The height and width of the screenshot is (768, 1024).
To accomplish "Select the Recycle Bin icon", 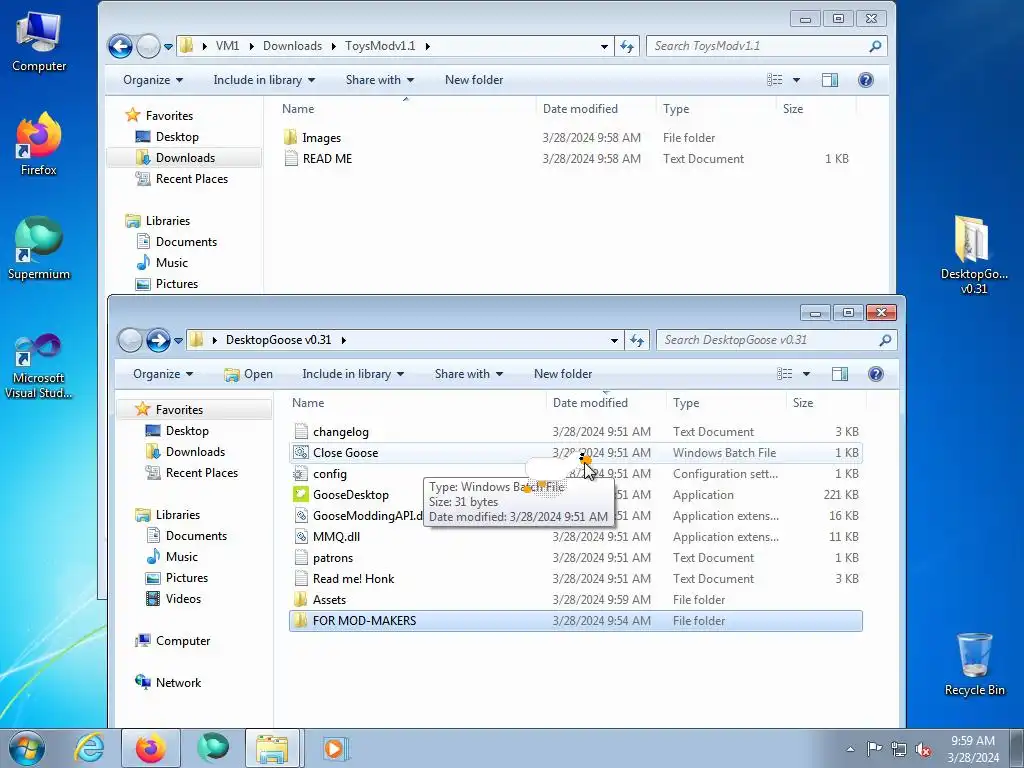I will [x=974, y=664].
